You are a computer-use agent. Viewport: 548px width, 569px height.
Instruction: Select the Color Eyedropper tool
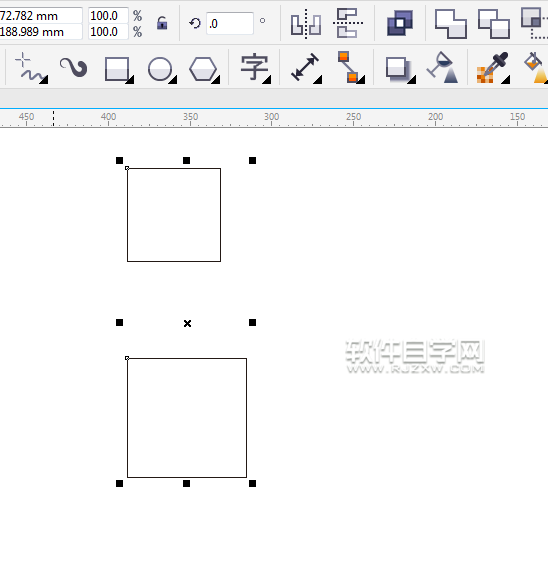(x=493, y=68)
